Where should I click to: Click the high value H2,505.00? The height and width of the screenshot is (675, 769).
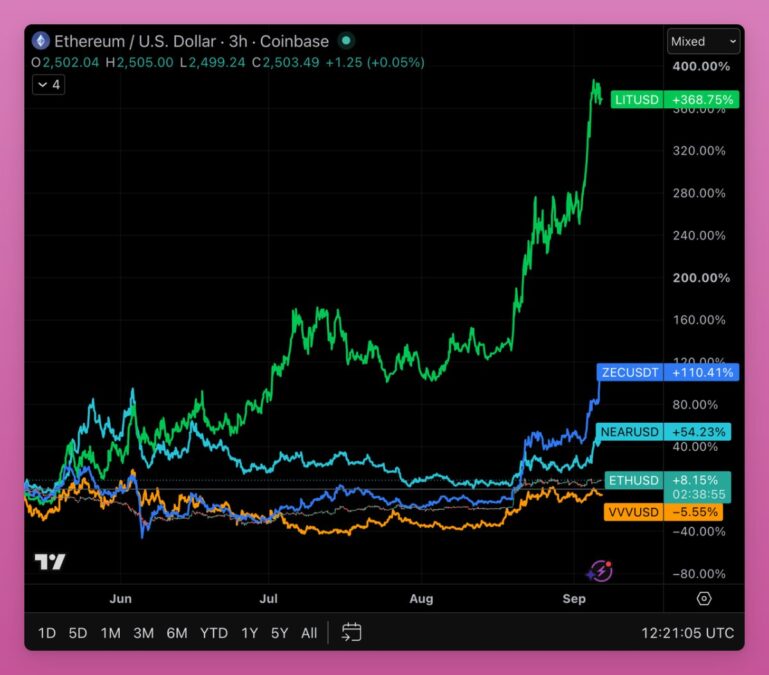click(x=139, y=62)
